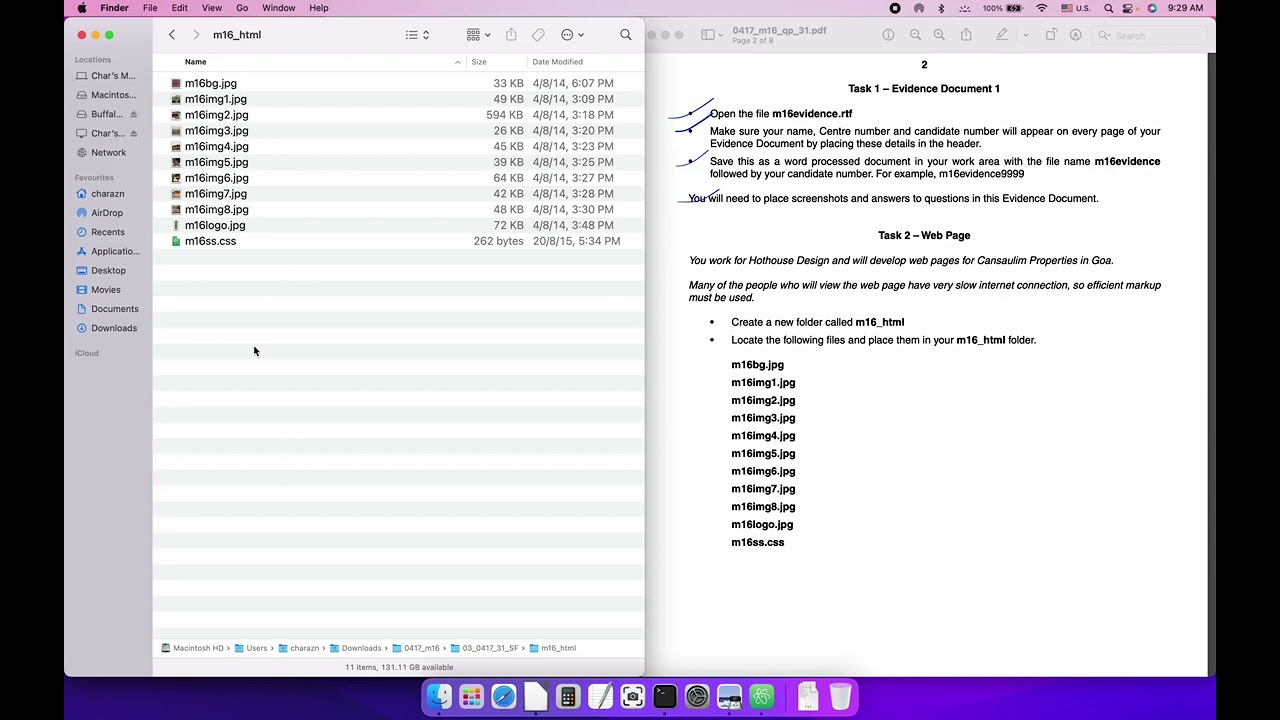Screen dimensions: 1280x720
Task: Open Downloads in Finder sidebar
Action: [x=105, y=328]
